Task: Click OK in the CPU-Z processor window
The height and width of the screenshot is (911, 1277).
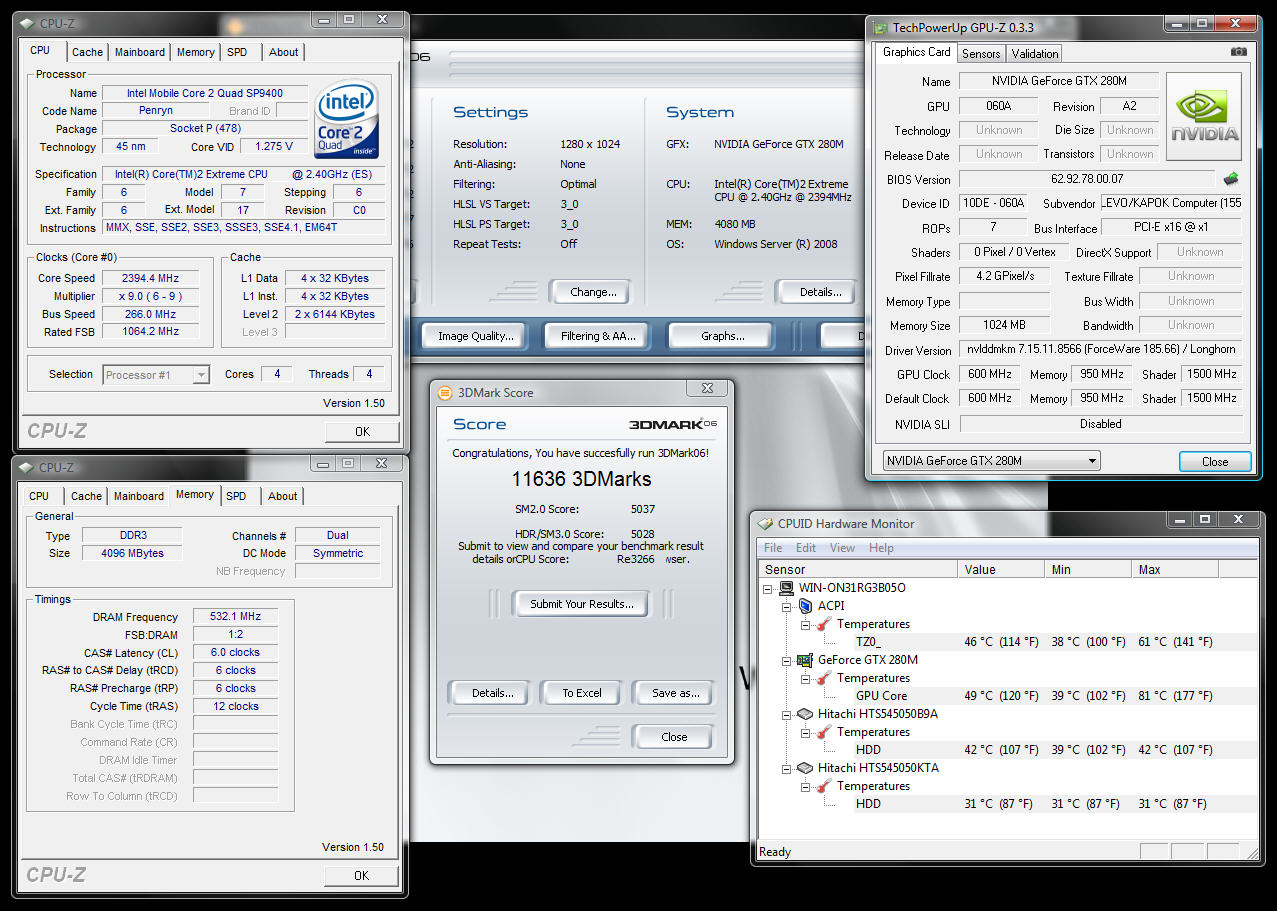Action: click(x=362, y=431)
